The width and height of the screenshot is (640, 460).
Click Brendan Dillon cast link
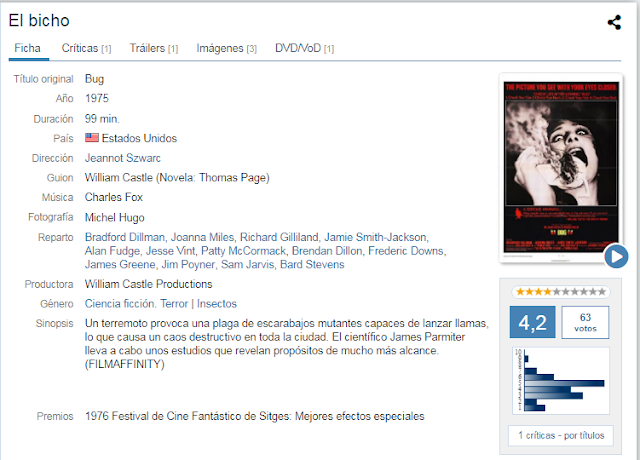point(327,251)
